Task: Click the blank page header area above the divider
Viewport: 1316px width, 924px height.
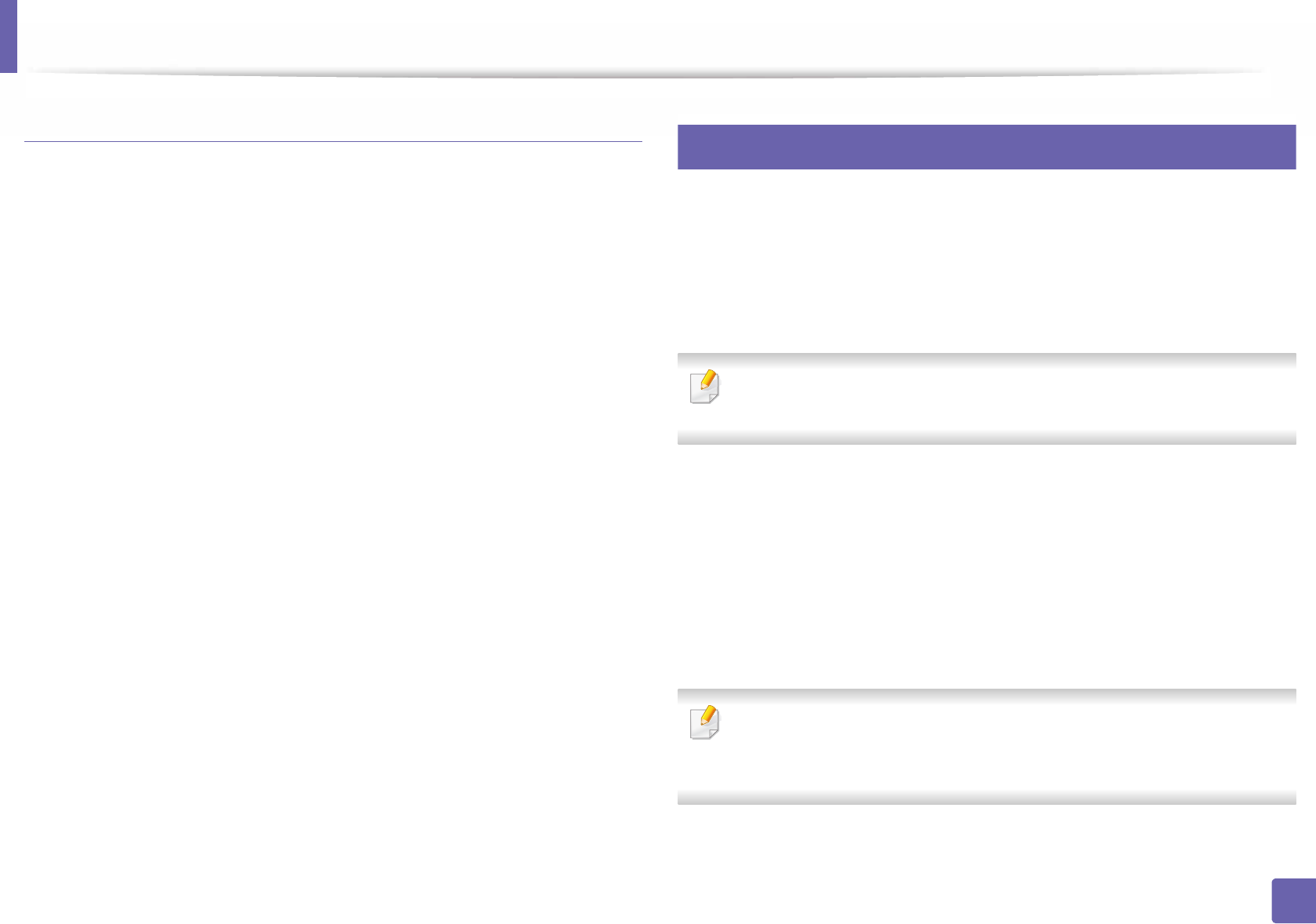Action: 643,35
